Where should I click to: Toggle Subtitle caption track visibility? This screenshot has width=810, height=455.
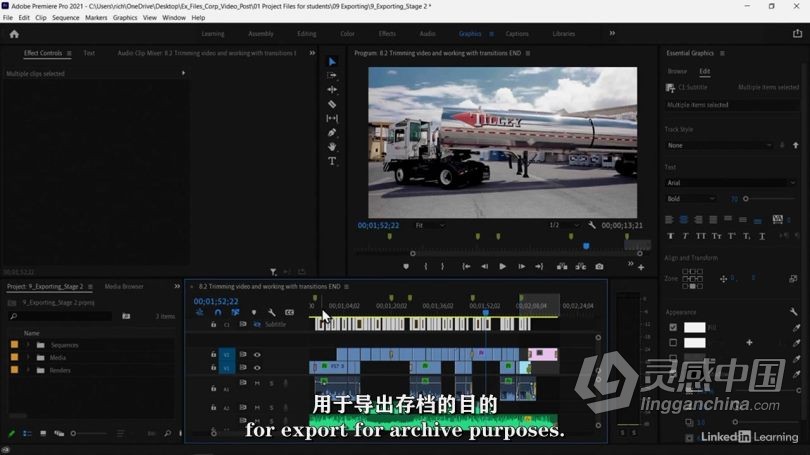[x=257, y=324]
